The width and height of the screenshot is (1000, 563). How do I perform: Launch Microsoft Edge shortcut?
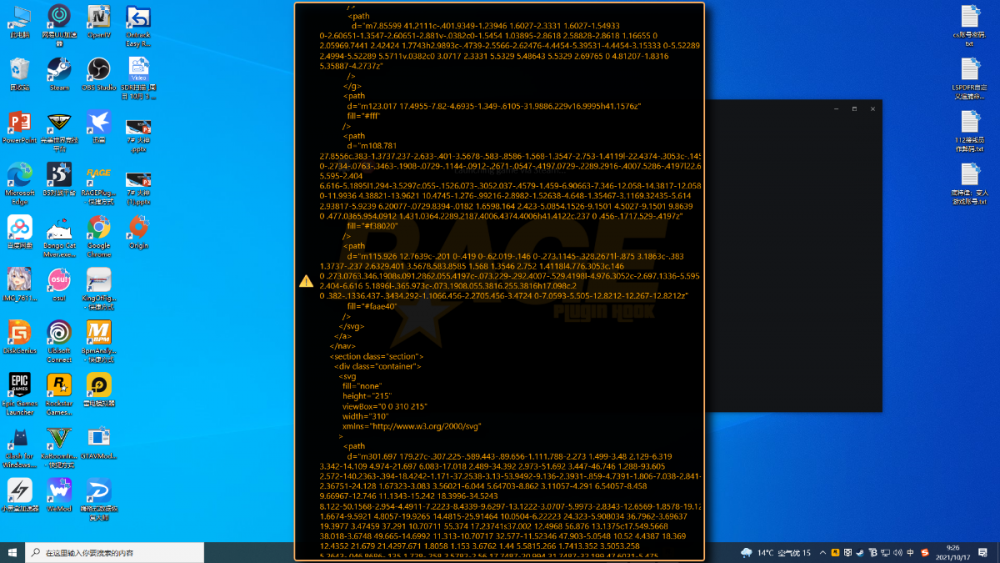pyautogui.click(x=20, y=184)
